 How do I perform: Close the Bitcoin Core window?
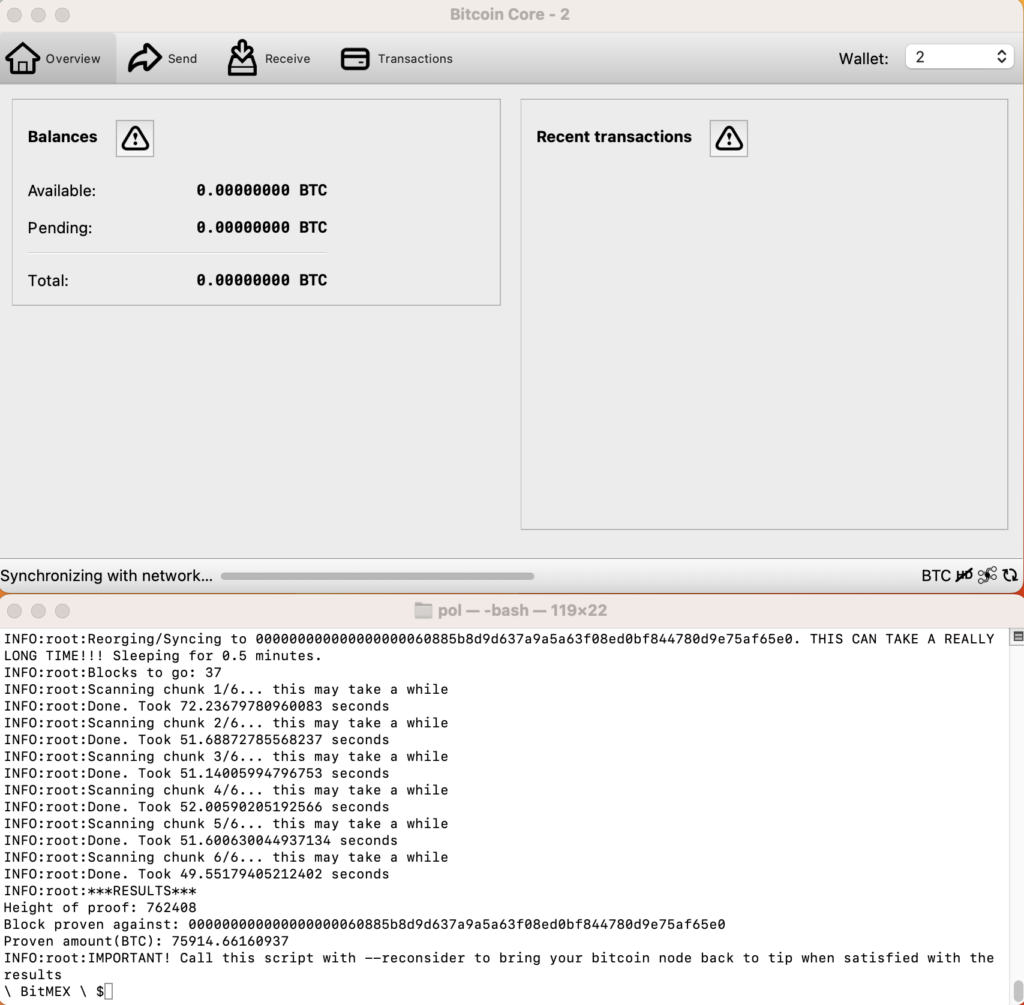pyautogui.click(x=14, y=14)
